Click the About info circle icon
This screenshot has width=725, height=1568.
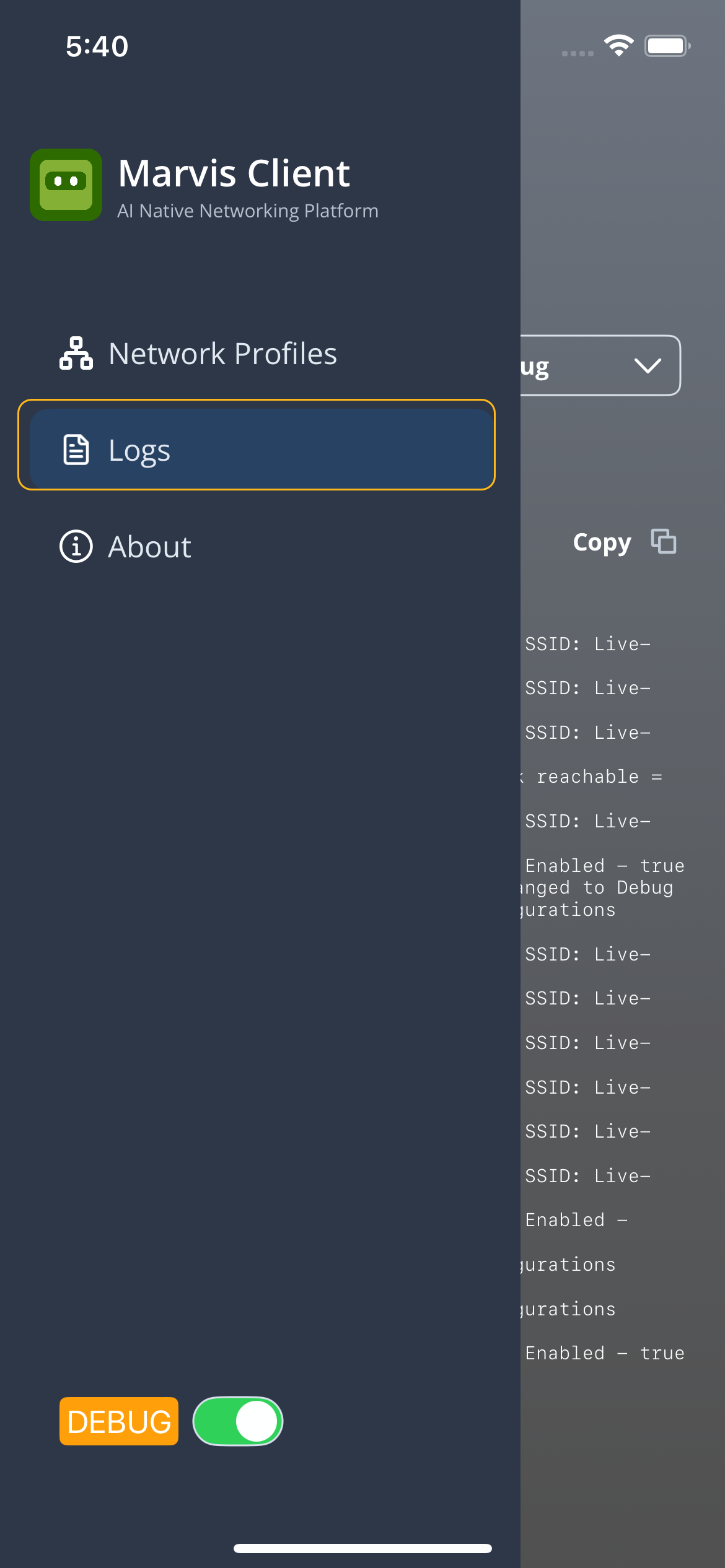pos(76,546)
